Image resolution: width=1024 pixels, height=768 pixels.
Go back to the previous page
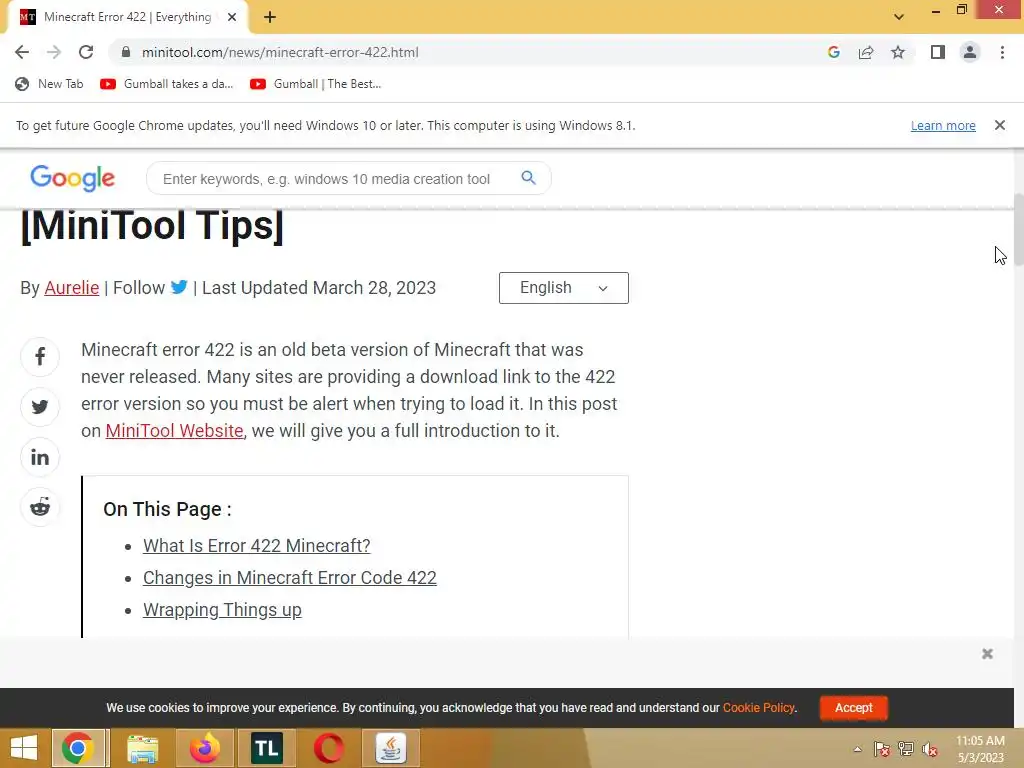click(x=22, y=52)
